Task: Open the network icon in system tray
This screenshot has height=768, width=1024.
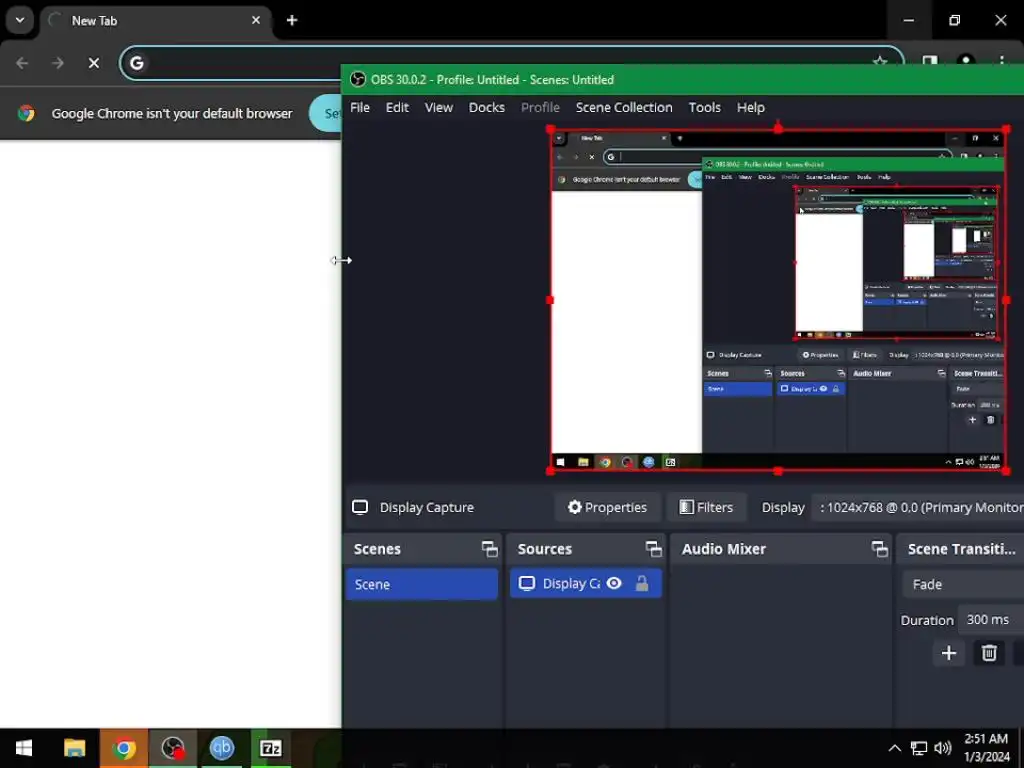Action: click(919, 748)
